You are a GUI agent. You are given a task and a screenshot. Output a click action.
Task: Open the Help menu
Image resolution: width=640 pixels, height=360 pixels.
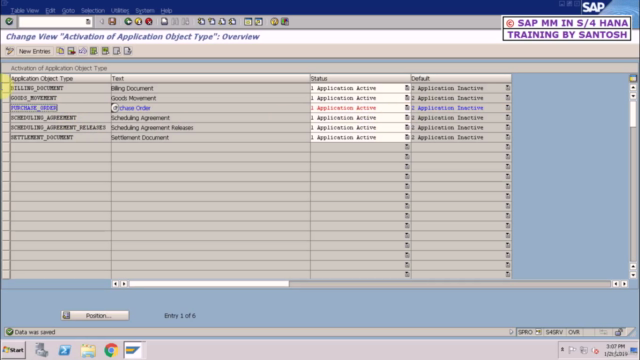click(166, 11)
